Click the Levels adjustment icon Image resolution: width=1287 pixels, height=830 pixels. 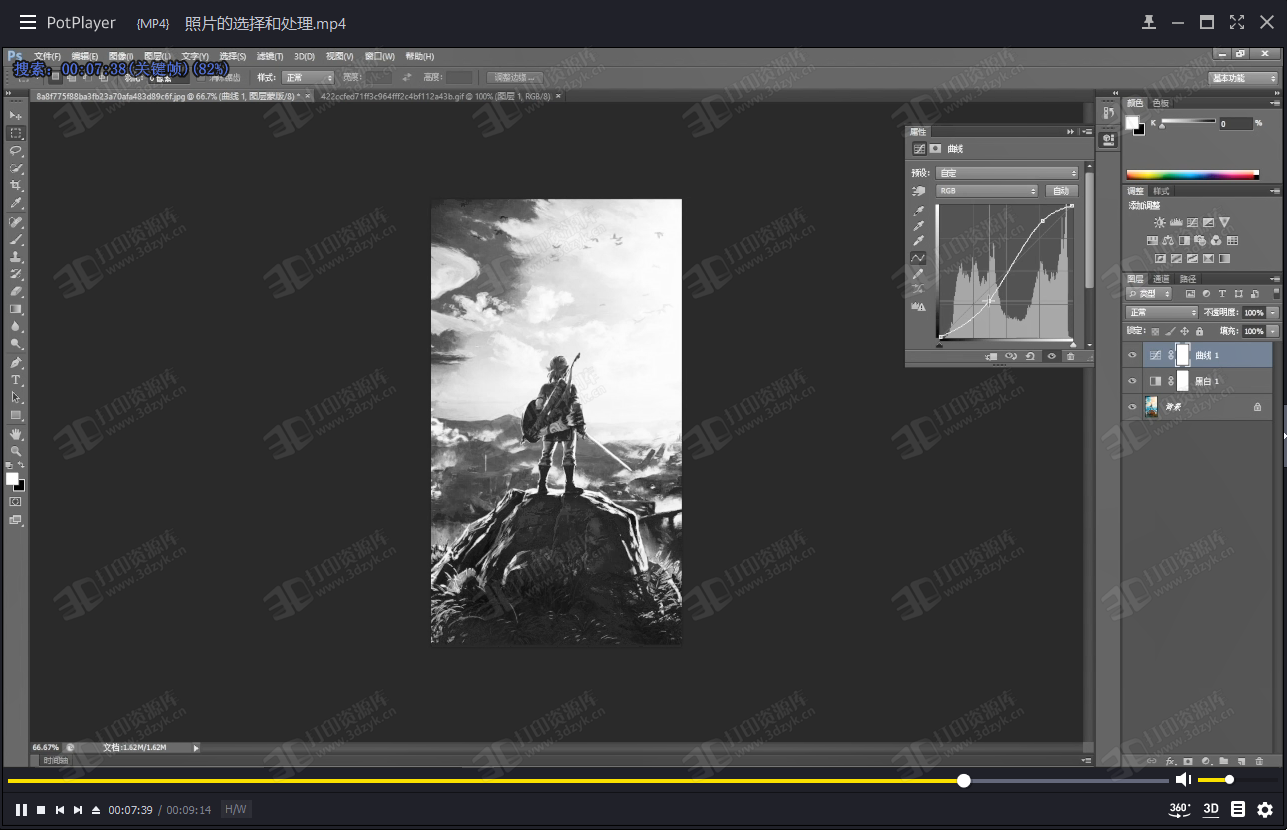1176,223
